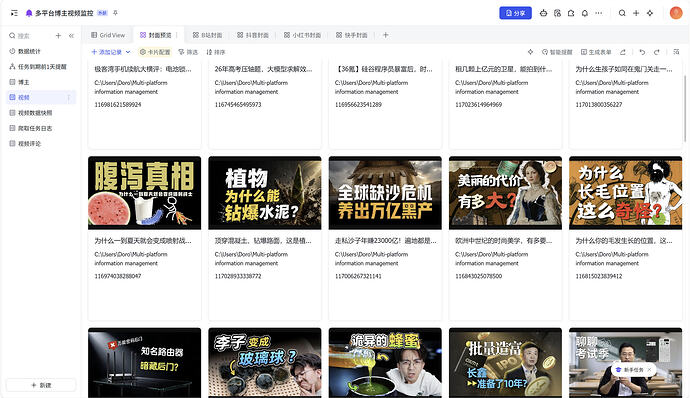Image resolution: width=690 pixels, height=398 pixels.
Task: Expand the dropdown arrow next to 添加记录
Action: [128, 52]
